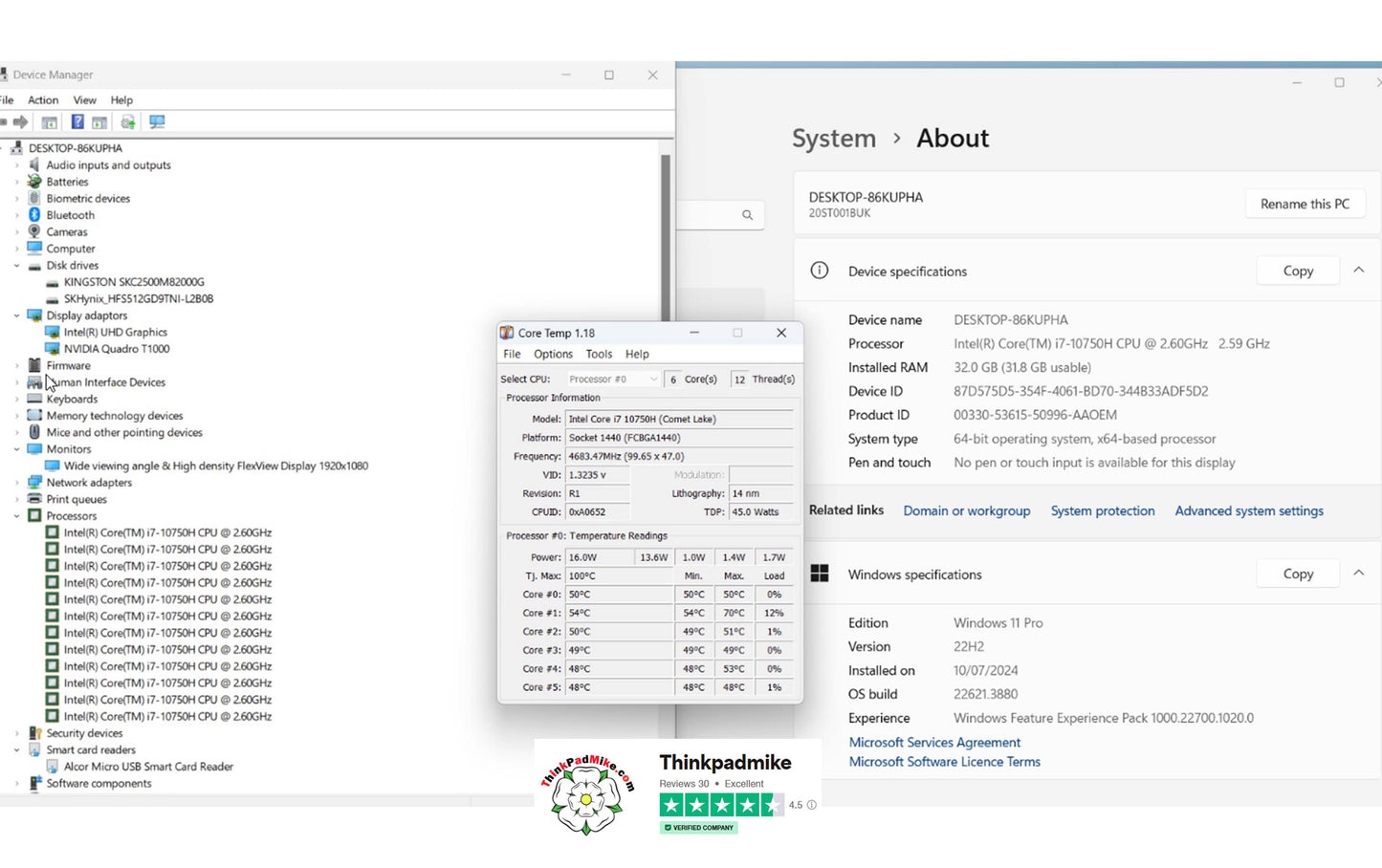
Task: Select Intel(R) UHD Graphics adapter
Action: coord(115,333)
